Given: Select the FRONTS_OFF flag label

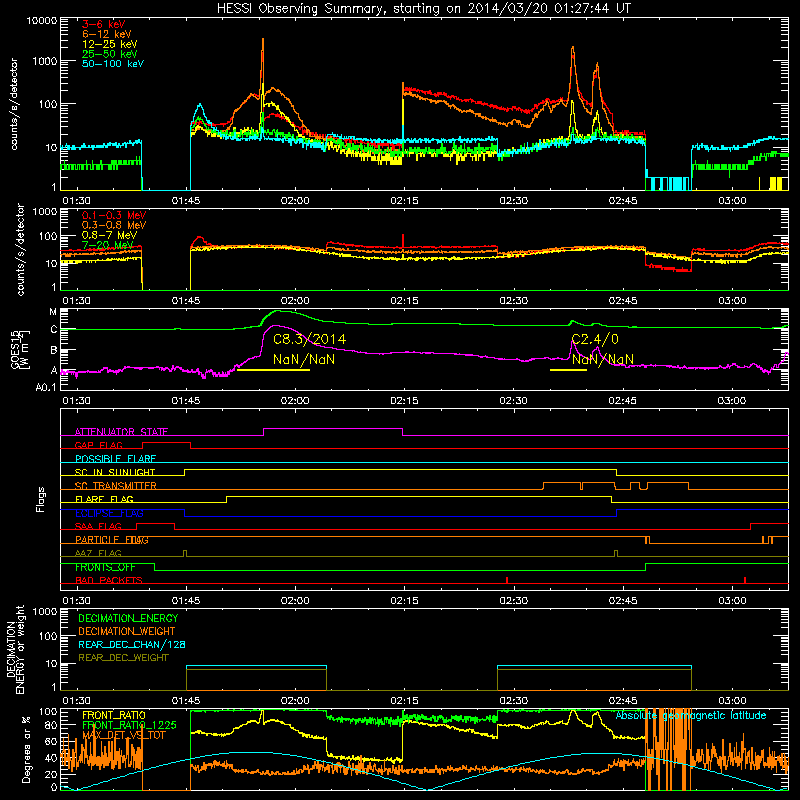Looking at the screenshot, I should tap(105, 567).
